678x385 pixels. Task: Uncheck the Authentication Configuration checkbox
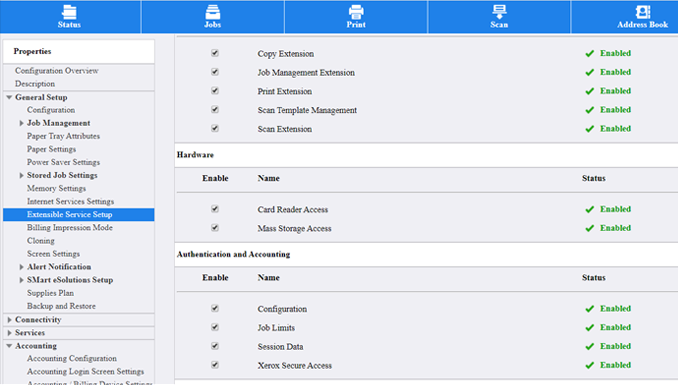[215, 308]
